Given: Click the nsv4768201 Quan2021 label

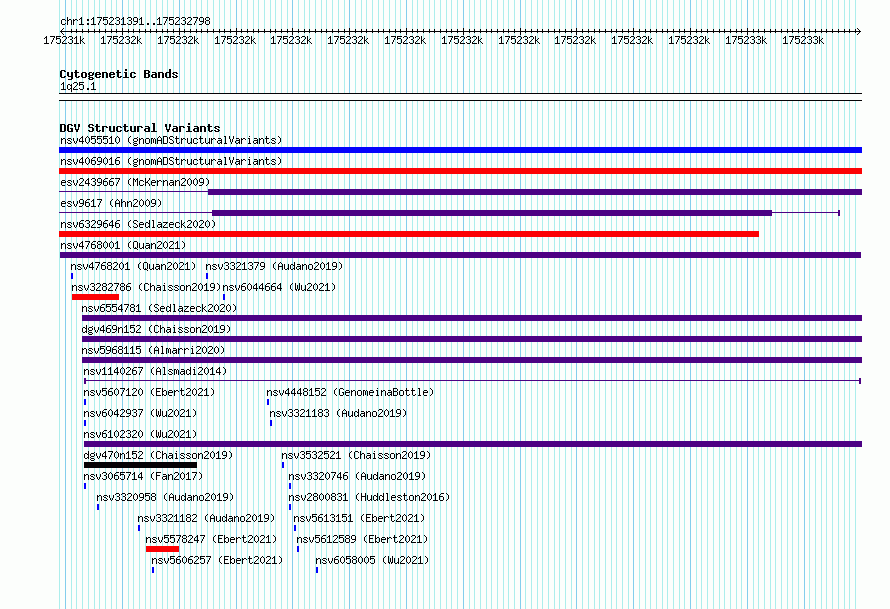Looking at the screenshot, I should click(x=133, y=266).
